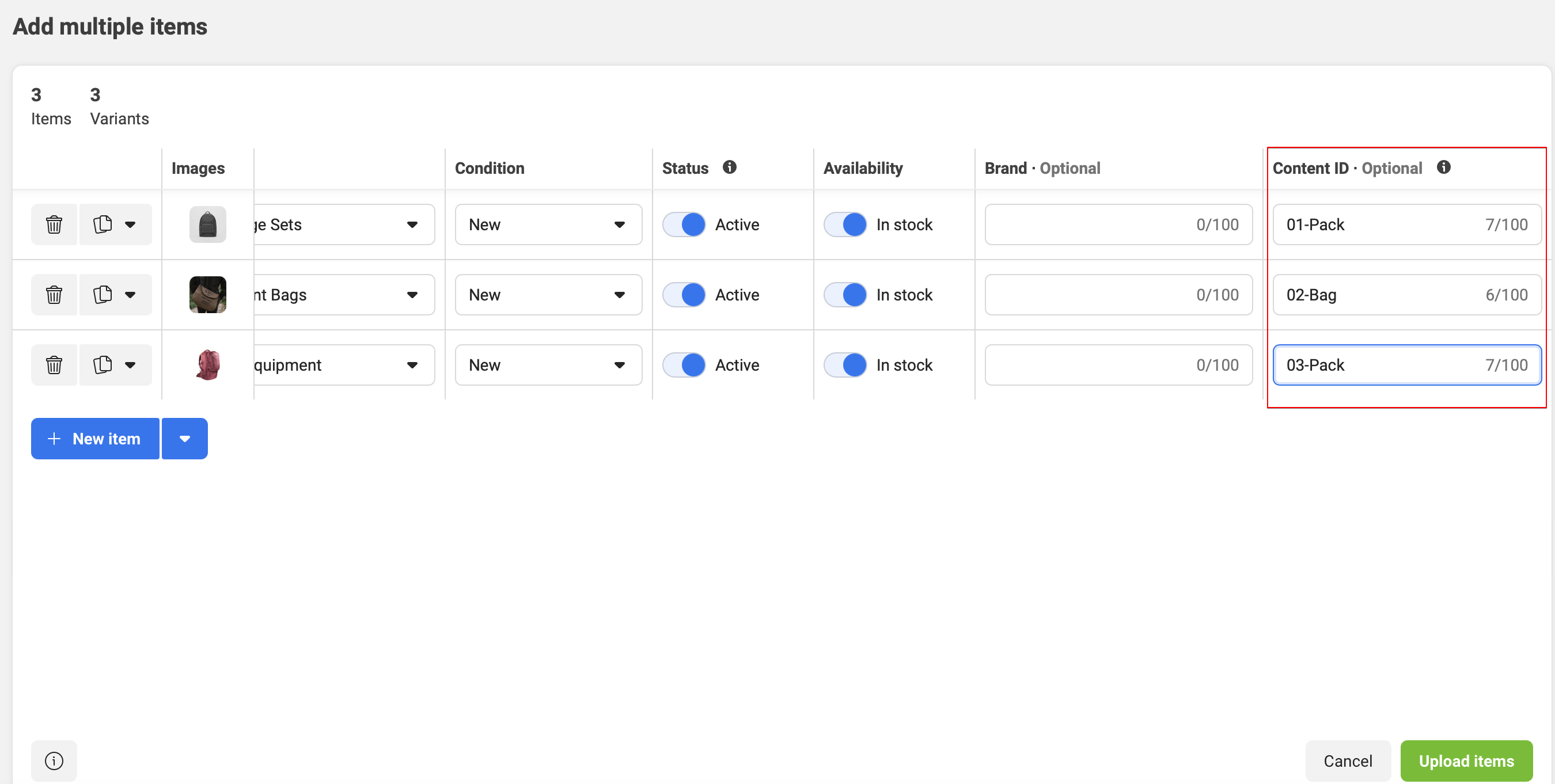
Task: Open Condition dropdown in first row
Action: [548, 224]
